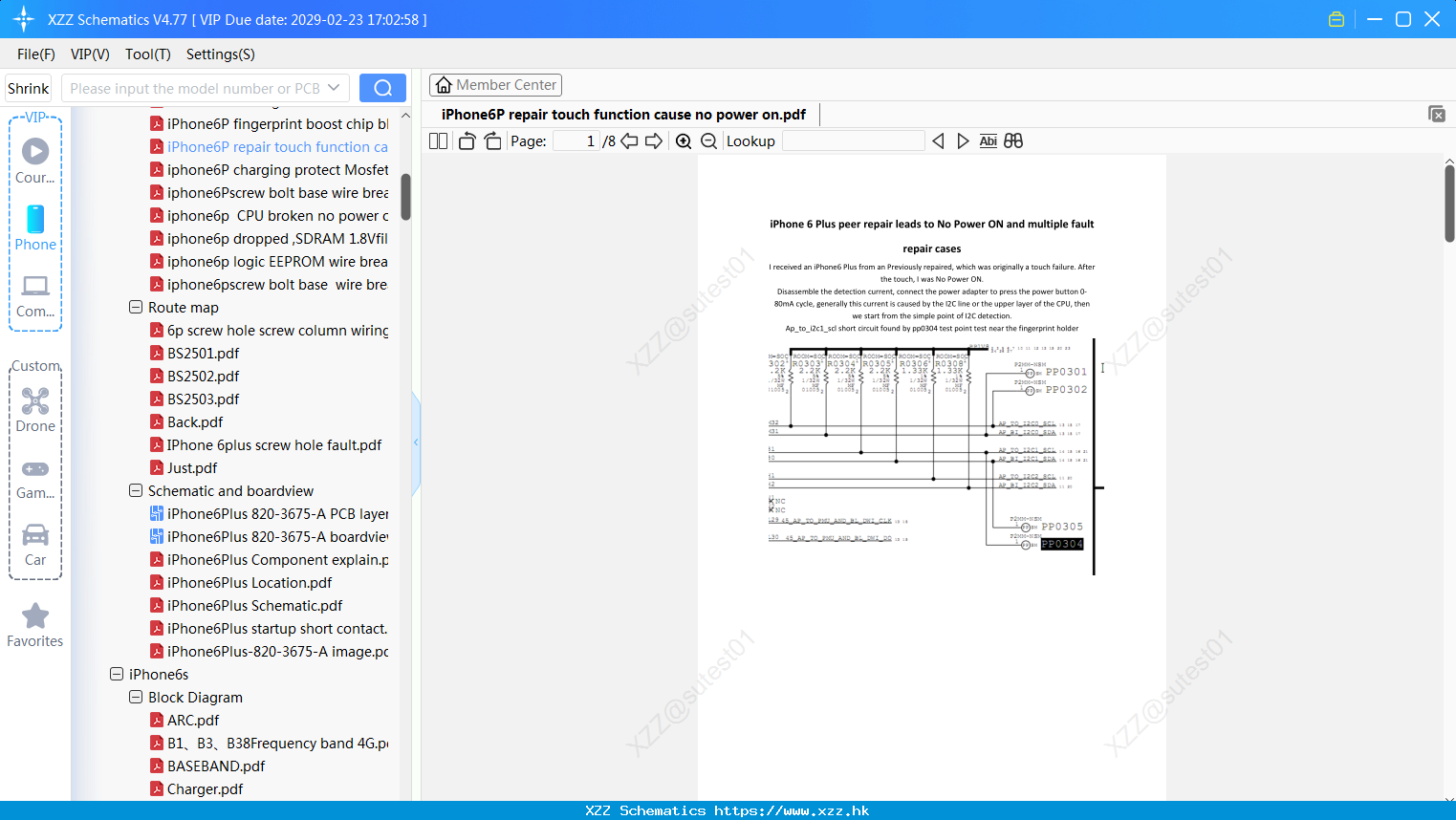Open iPhone6Plus Schematic.pdf

pyautogui.click(x=246, y=605)
